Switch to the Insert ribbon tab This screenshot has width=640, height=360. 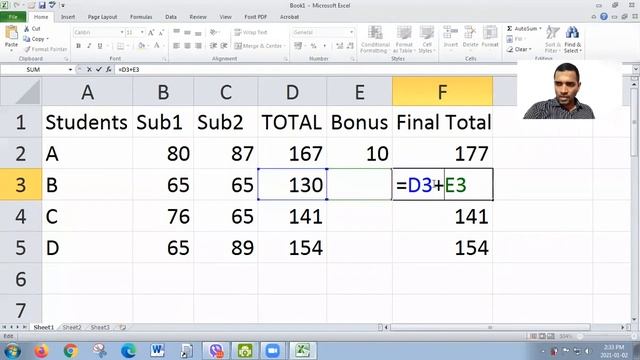click(68, 17)
